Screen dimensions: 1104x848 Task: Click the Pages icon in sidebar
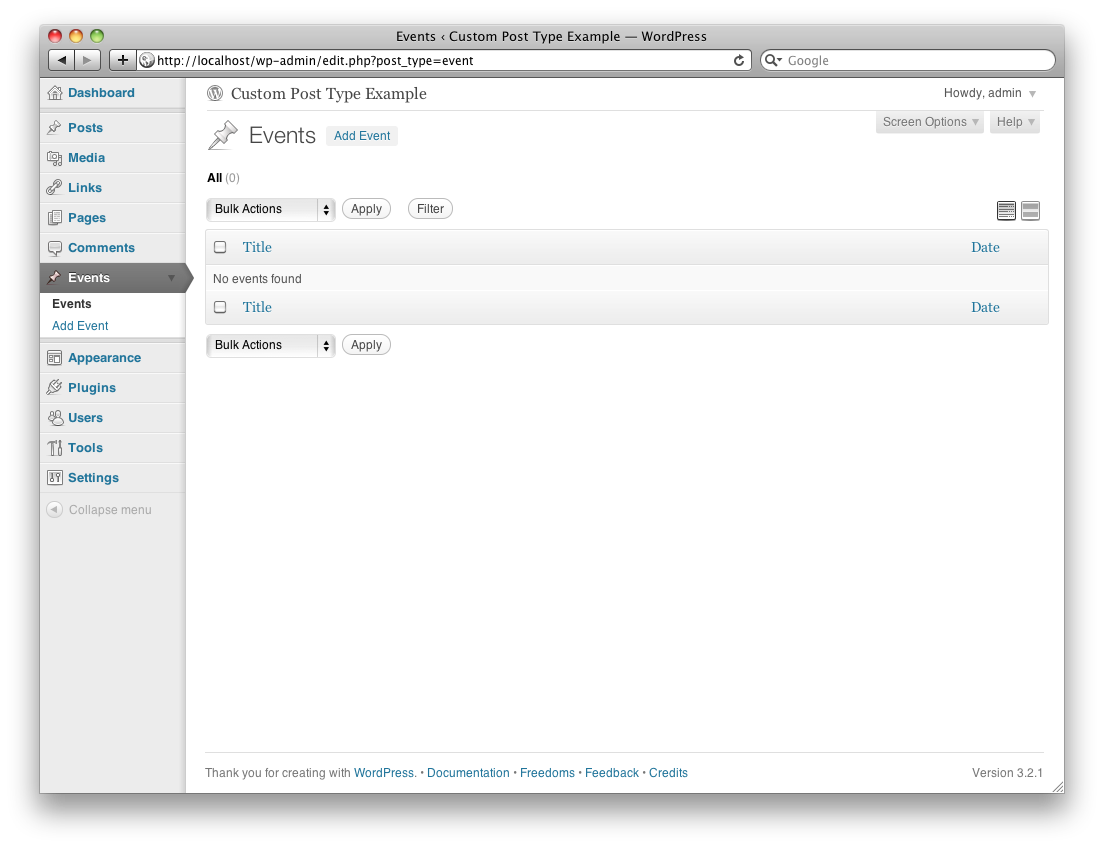pyautogui.click(x=54, y=218)
